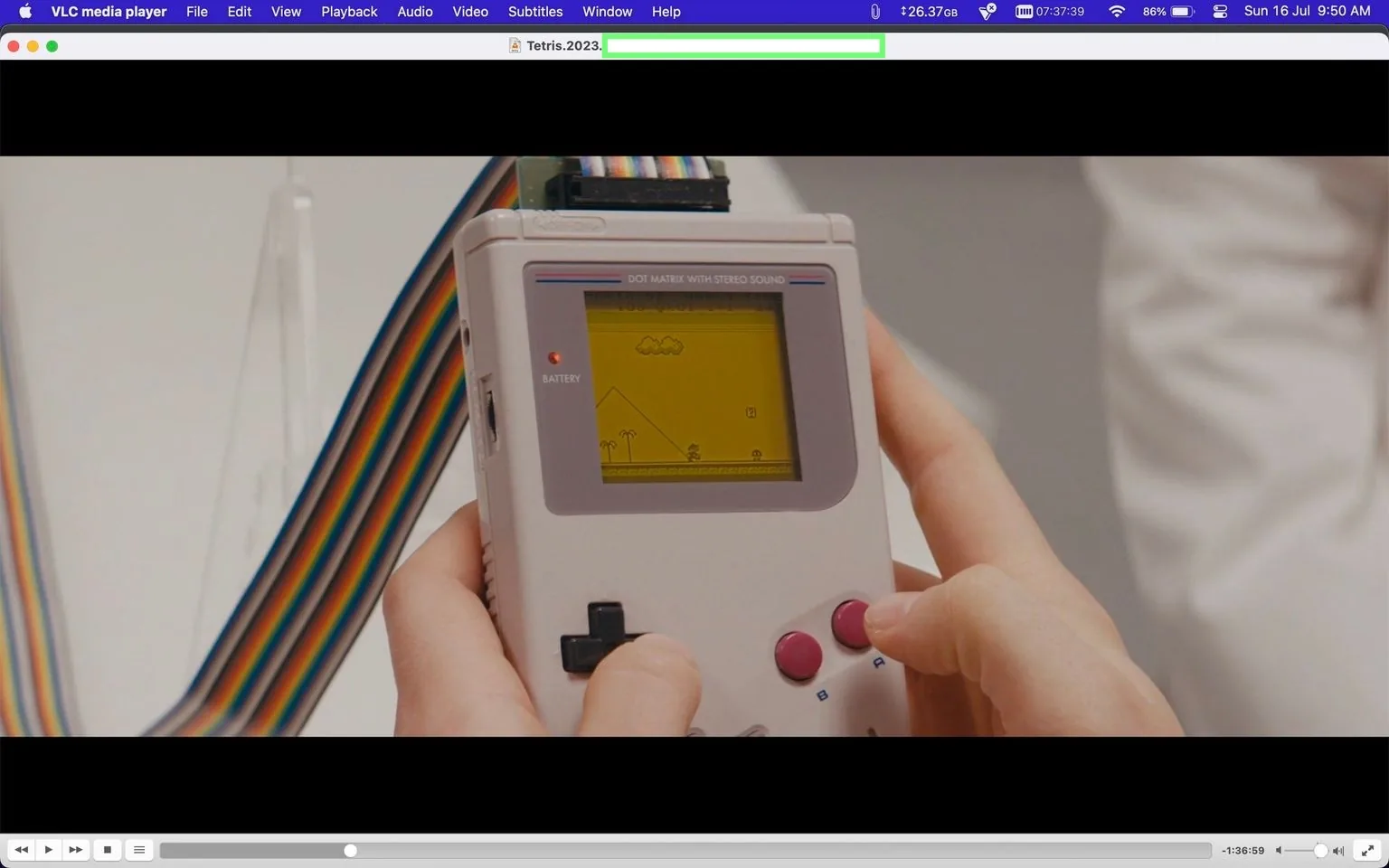
Task: Open the Subtitles menu
Action: (x=534, y=12)
